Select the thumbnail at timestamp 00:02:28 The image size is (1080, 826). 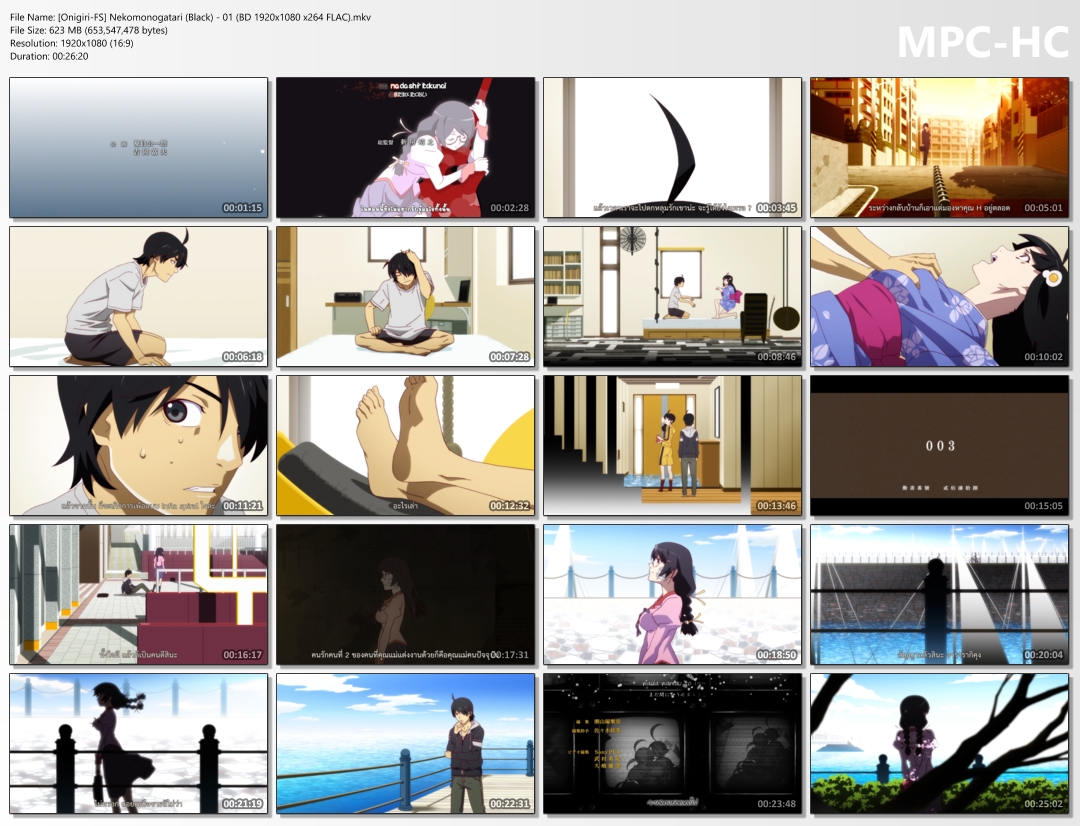[406, 147]
